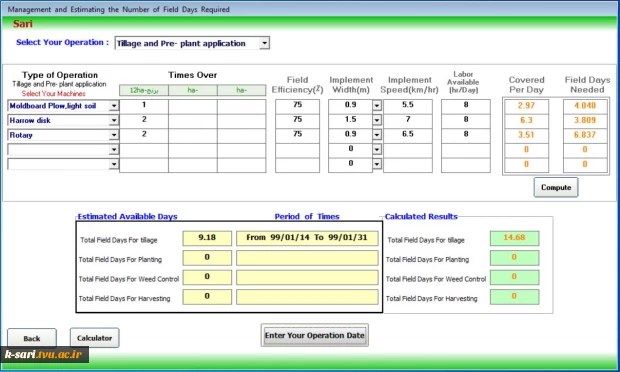Click field efficiency field for Moldboard Plow
This screenshot has width=620, height=372.
click(x=297, y=106)
